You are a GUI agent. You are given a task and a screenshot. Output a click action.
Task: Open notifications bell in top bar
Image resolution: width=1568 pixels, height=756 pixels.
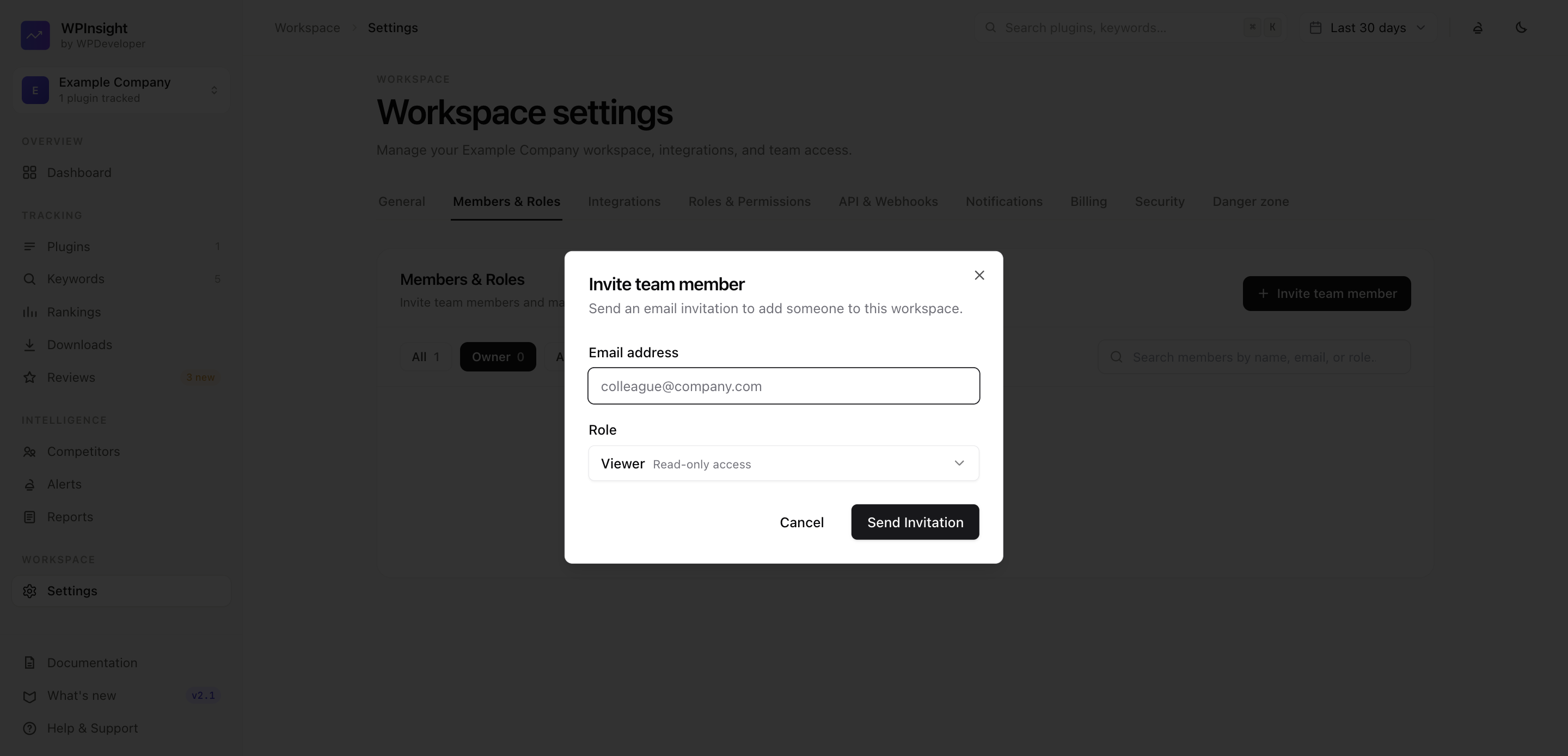pos(1477,27)
